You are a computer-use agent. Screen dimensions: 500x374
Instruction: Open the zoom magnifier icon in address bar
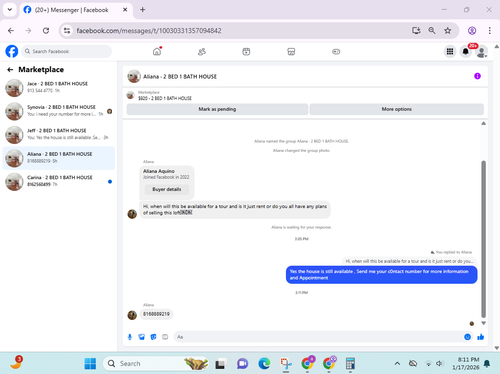[x=432, y=31]
